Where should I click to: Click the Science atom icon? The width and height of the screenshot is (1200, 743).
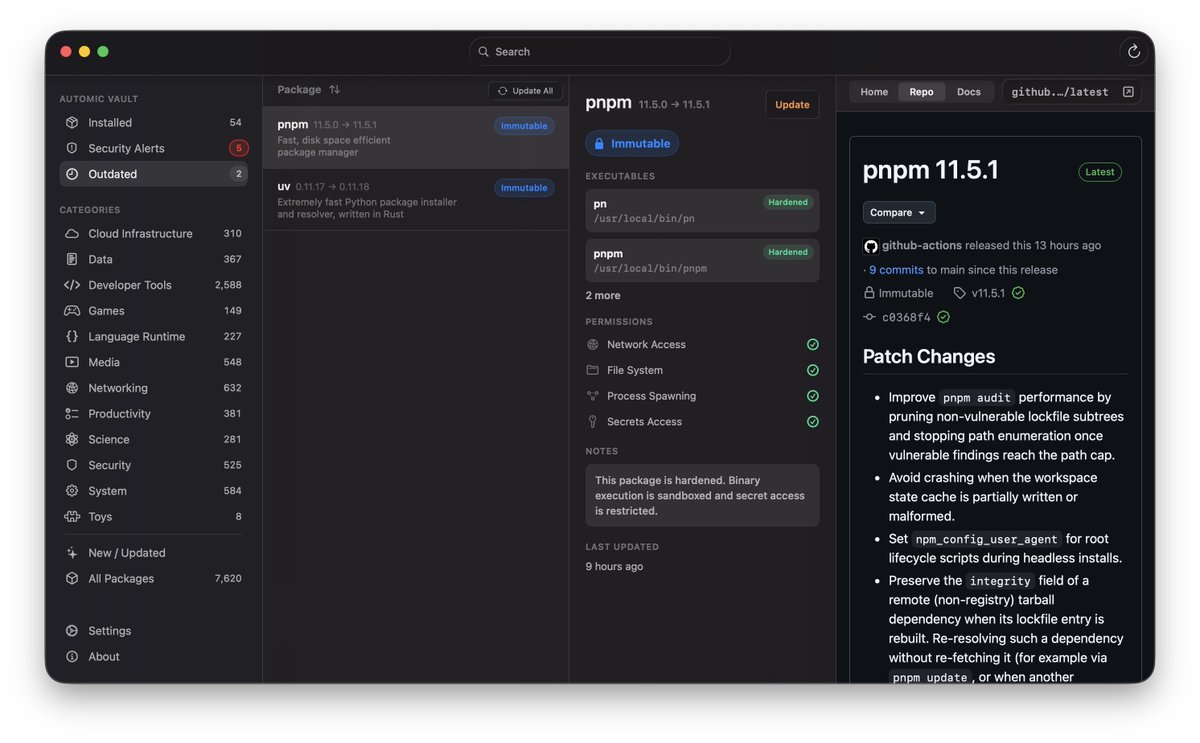pos(72,440)
